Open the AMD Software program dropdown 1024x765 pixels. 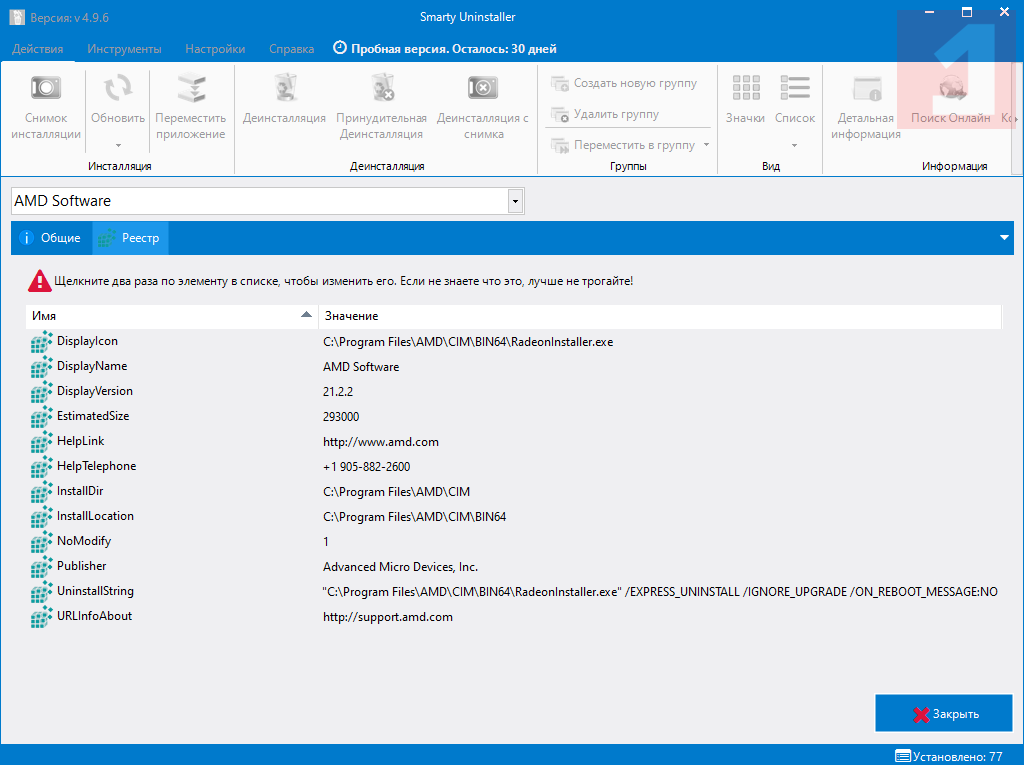pos(515,201)
